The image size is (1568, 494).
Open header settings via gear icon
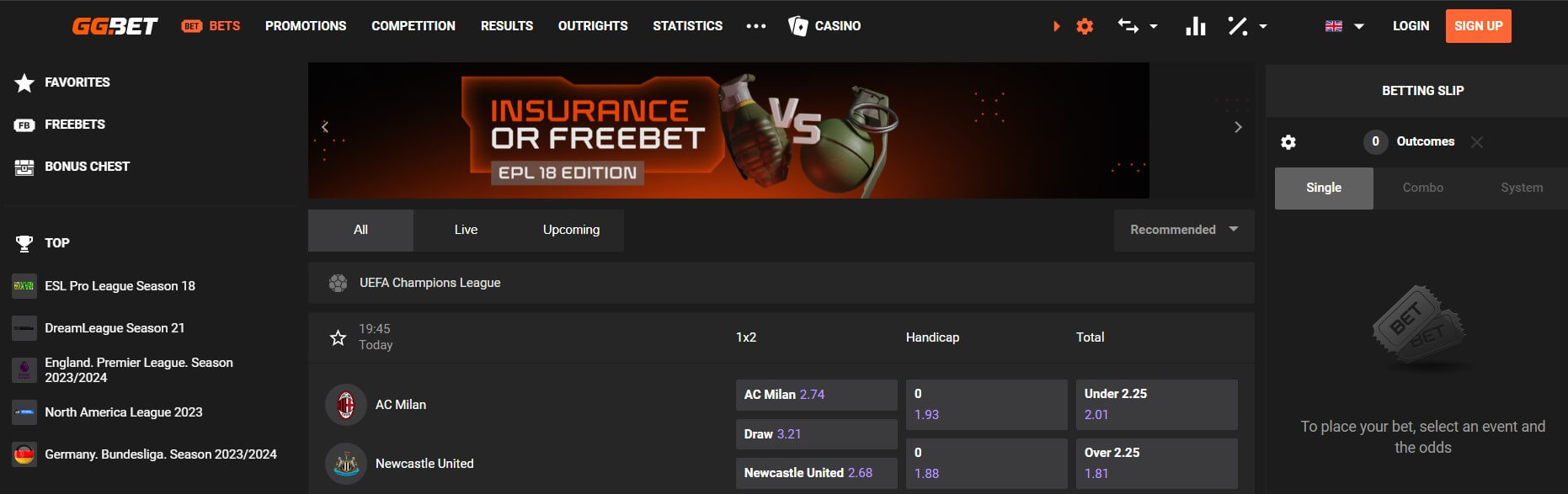point(1085,25)
